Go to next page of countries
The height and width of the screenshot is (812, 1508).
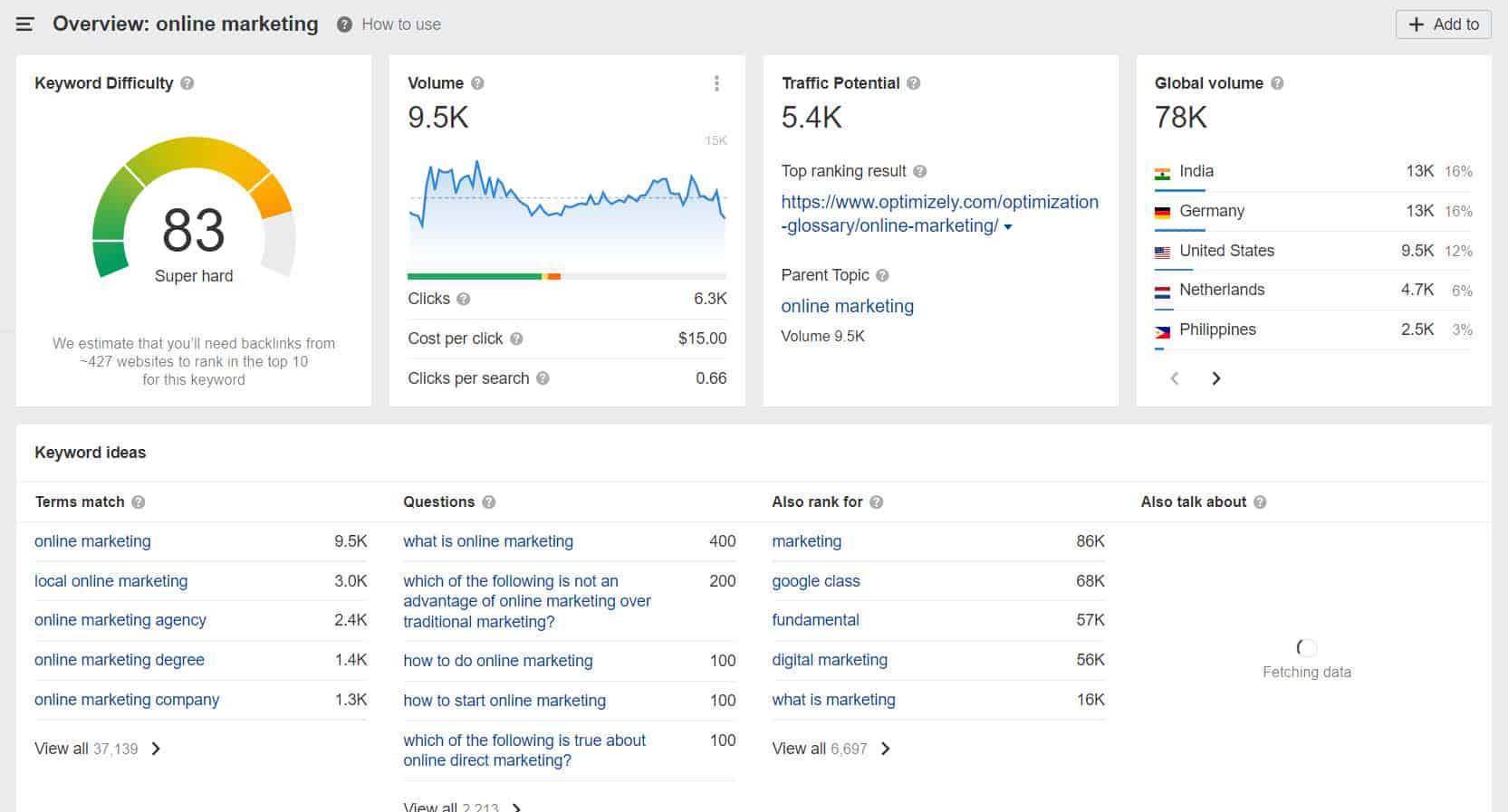coord(1215,378)
